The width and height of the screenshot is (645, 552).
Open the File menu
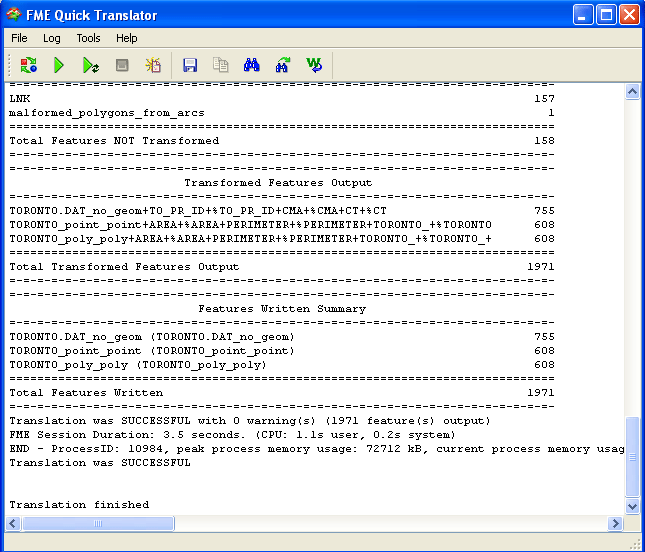[19, 38]
